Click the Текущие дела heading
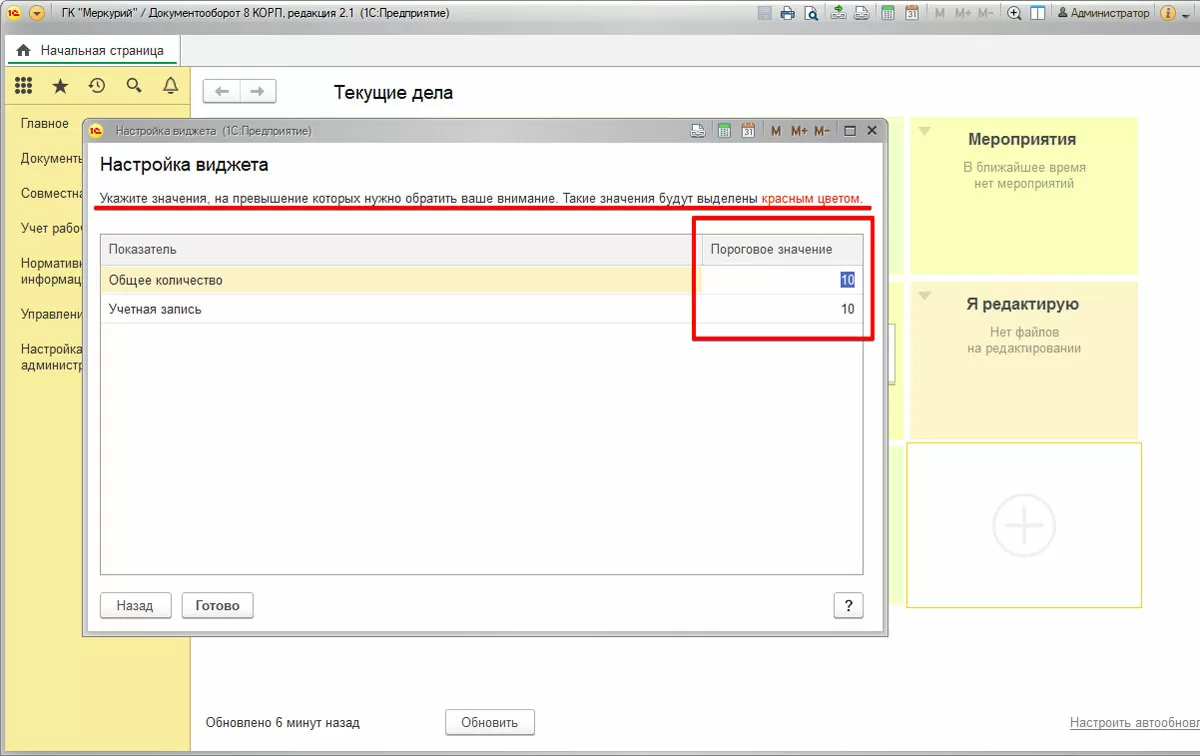The height and width of the screenshot is (756, 1200). coord(393,93)
